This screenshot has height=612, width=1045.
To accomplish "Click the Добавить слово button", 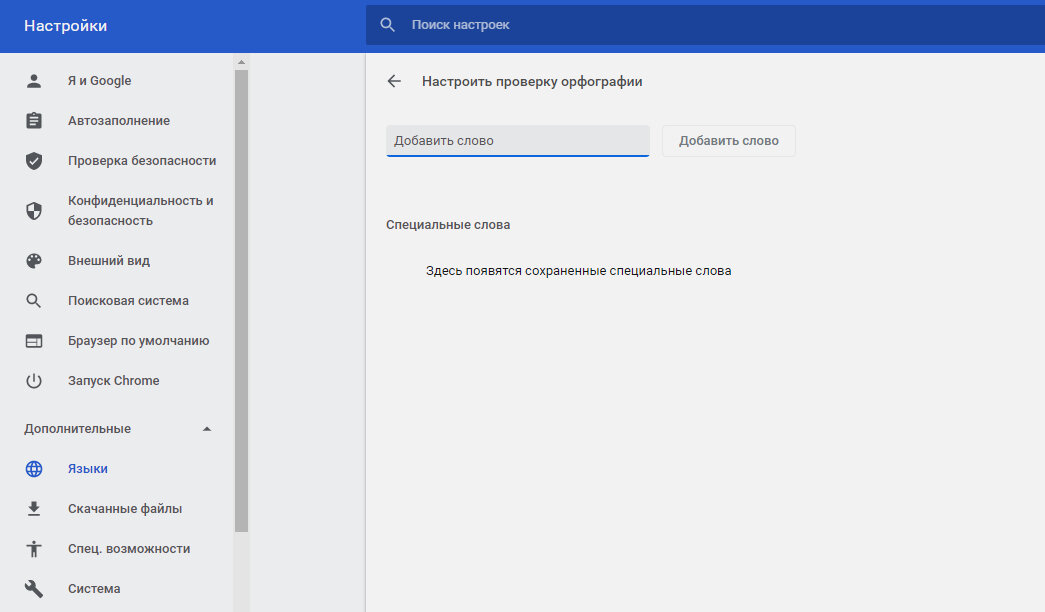I will (728, 141).
